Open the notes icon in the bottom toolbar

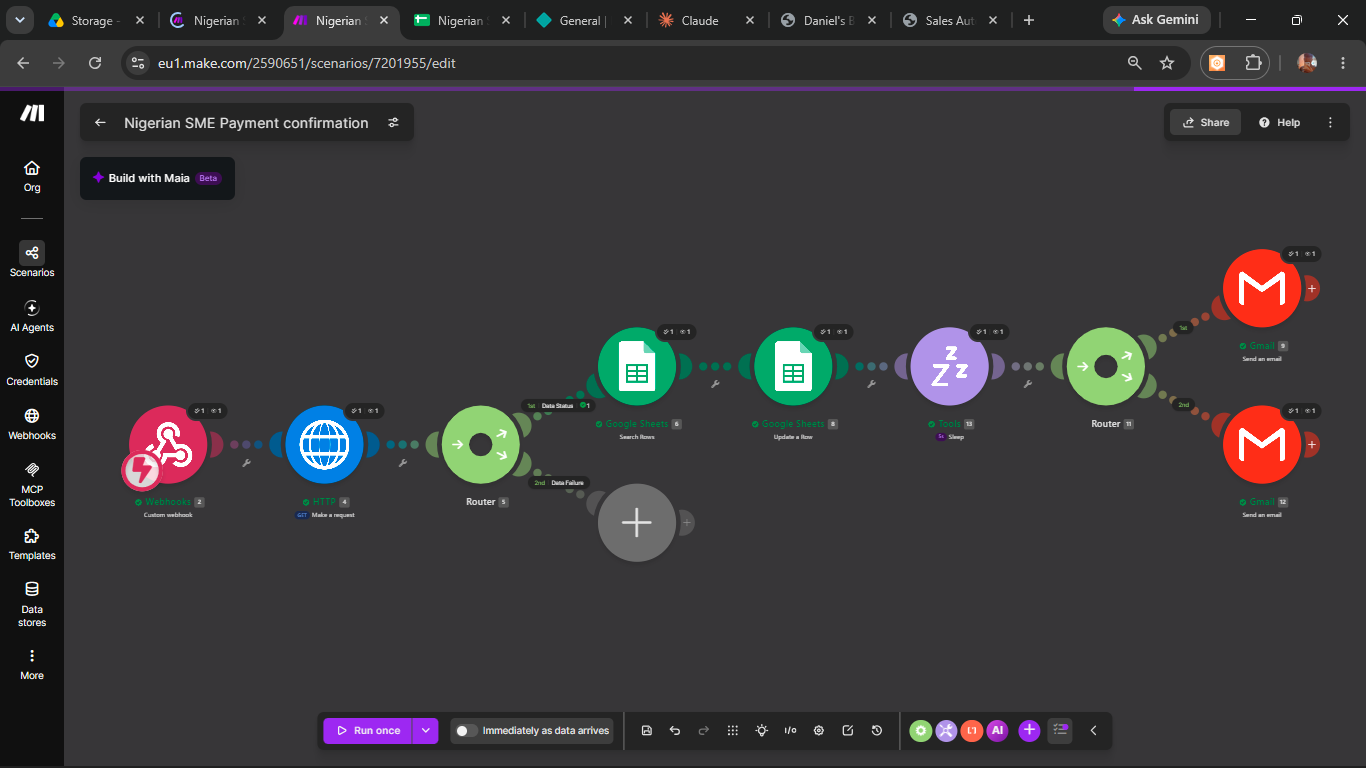tap(848, 731)
